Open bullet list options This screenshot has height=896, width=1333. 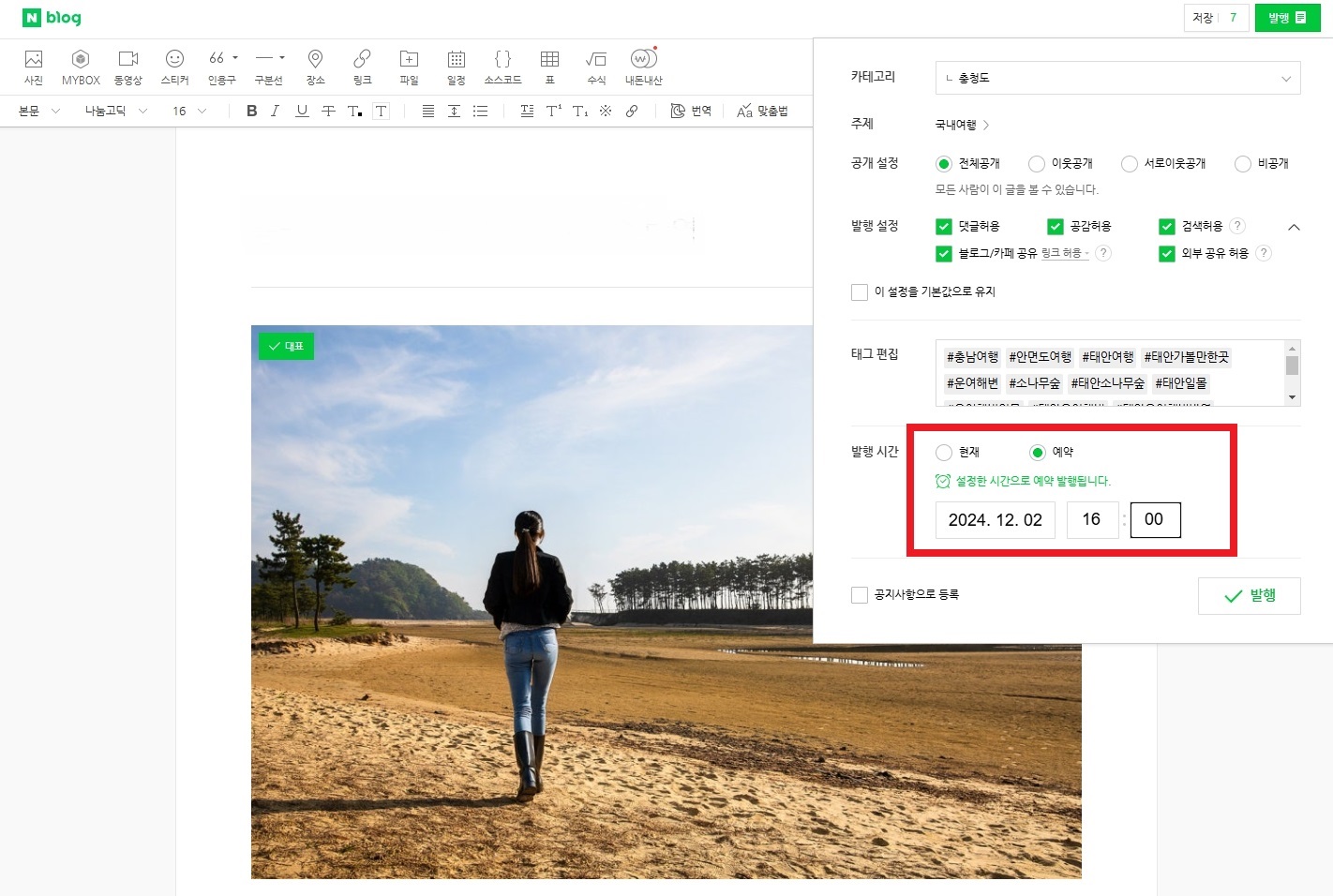tap(480, 111)
